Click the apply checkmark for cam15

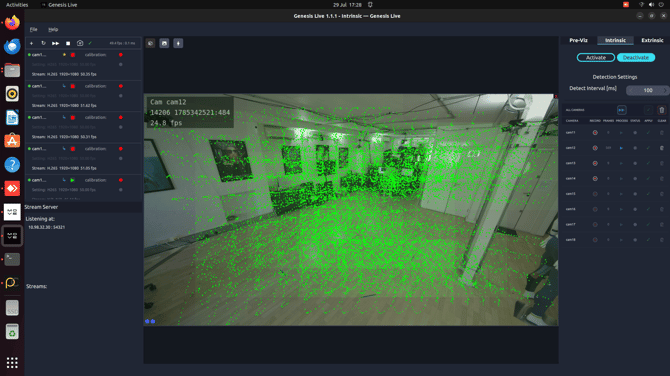tap(648, 194)
